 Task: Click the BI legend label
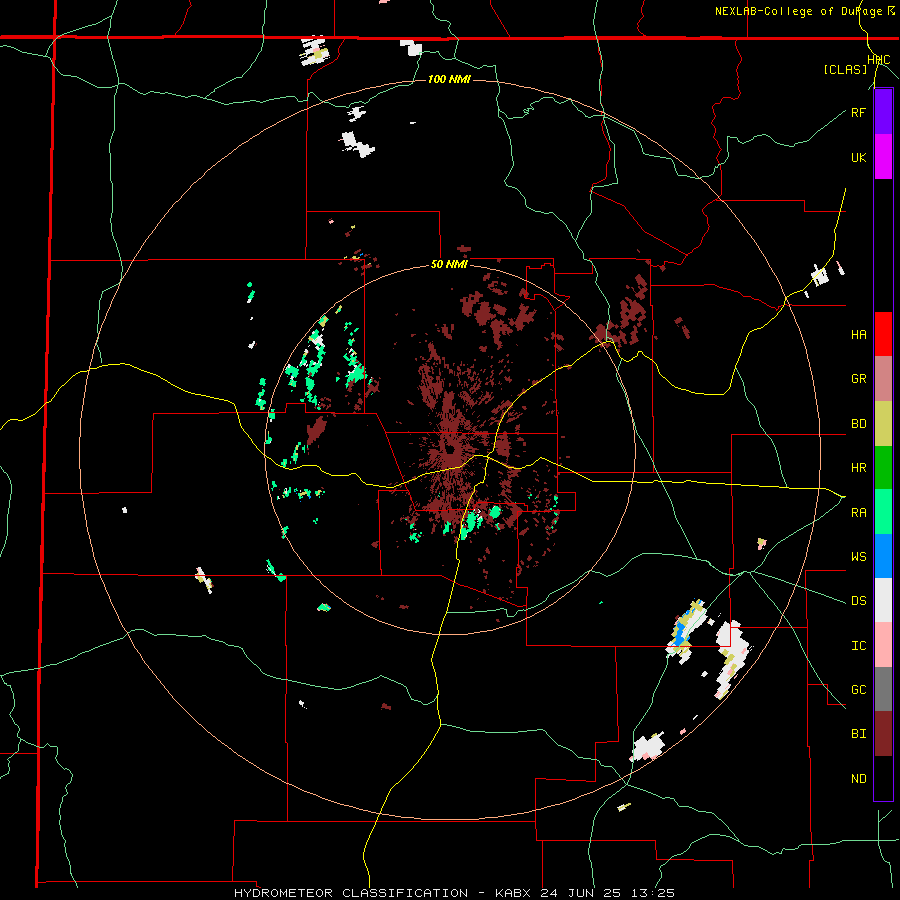[x=859, y=734]
